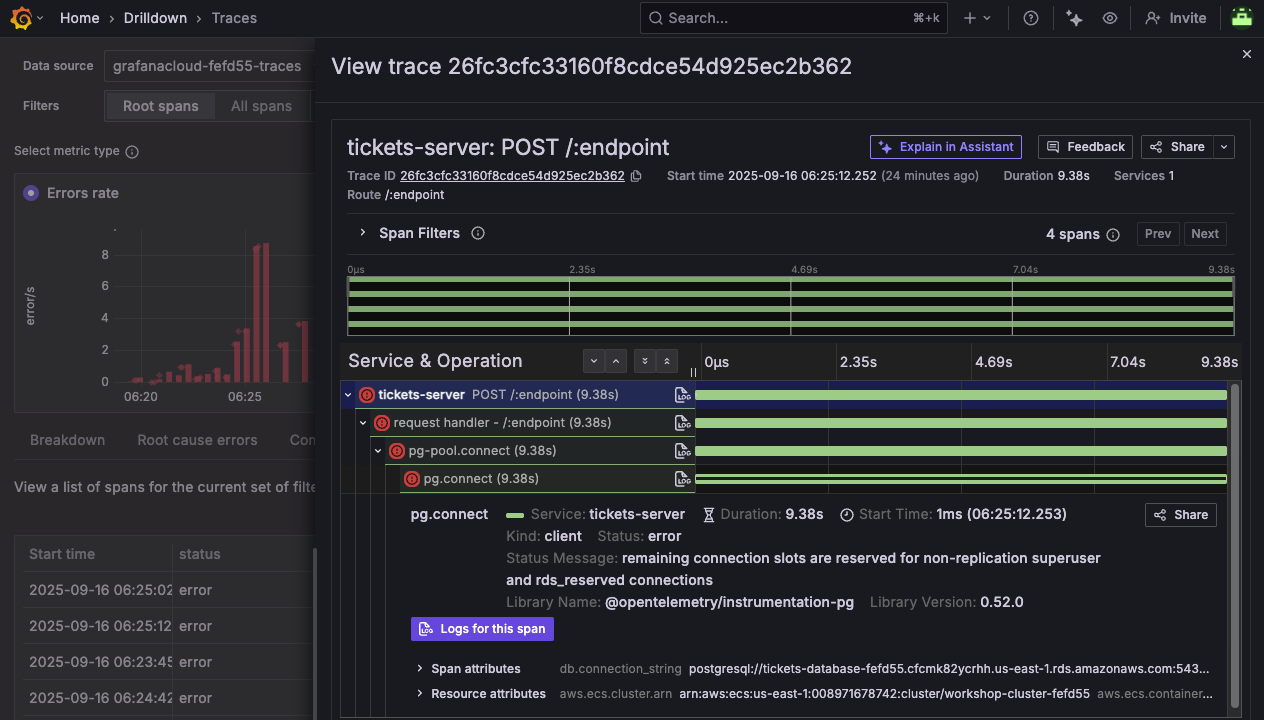Click info icon beside 4 spans
This screenshot has width=1264, height=720.
pyautogui.click(x=1112, y=234)
